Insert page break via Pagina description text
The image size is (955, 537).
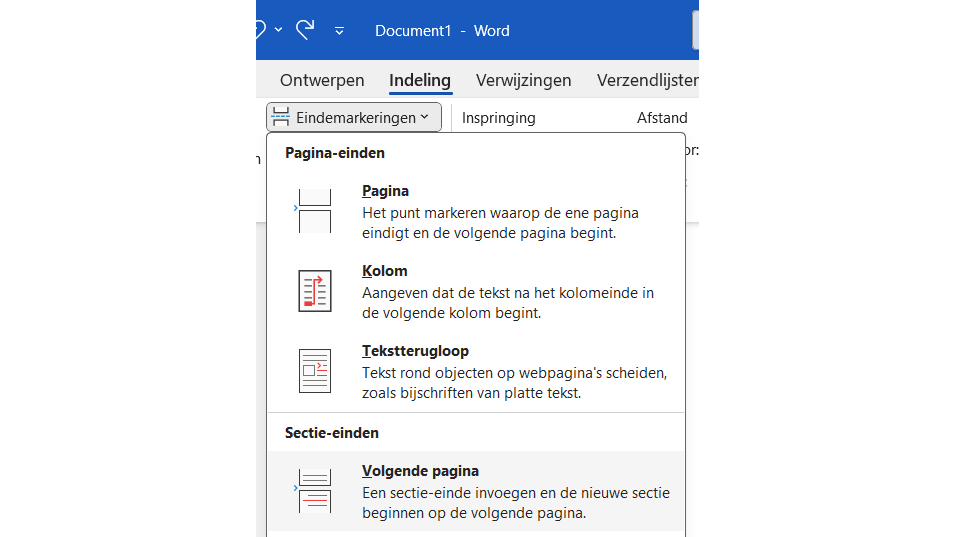[x=500, y=223]
